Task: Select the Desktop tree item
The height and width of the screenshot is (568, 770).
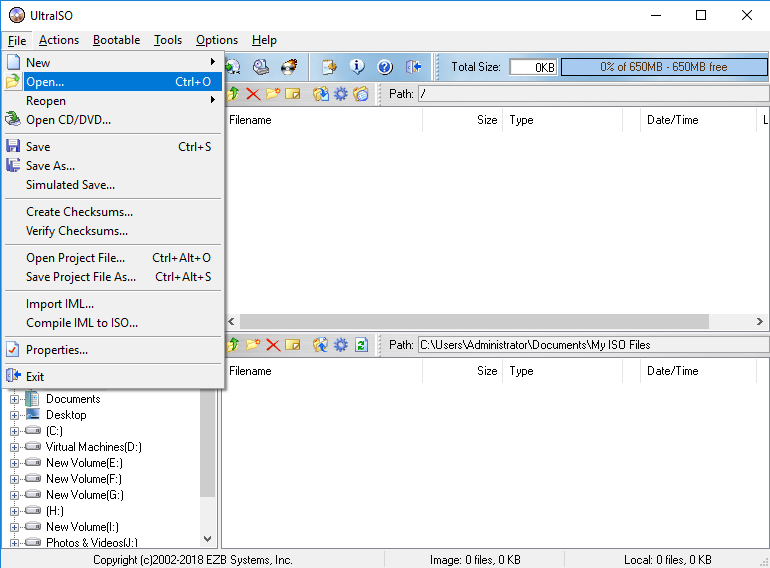Action: coord(66,415)
